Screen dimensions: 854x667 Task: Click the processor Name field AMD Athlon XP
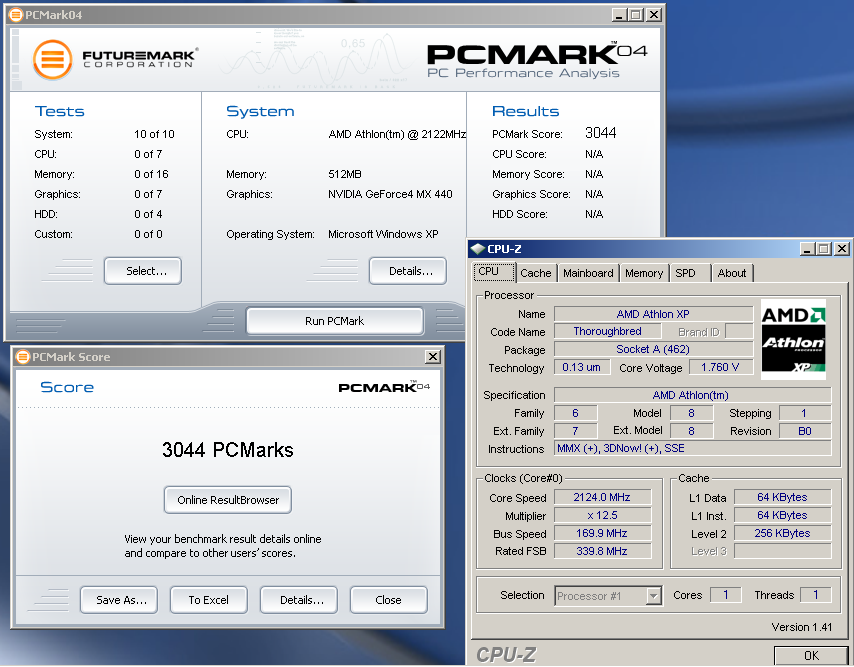tap(653, 314)
